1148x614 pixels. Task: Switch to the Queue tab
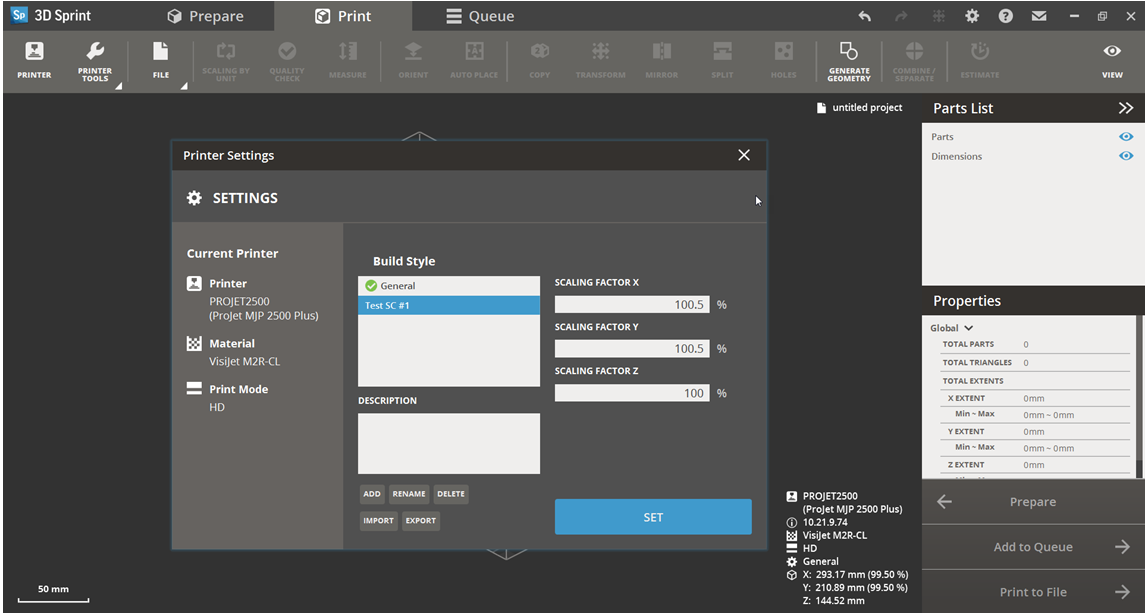click(x=480, y=16)
